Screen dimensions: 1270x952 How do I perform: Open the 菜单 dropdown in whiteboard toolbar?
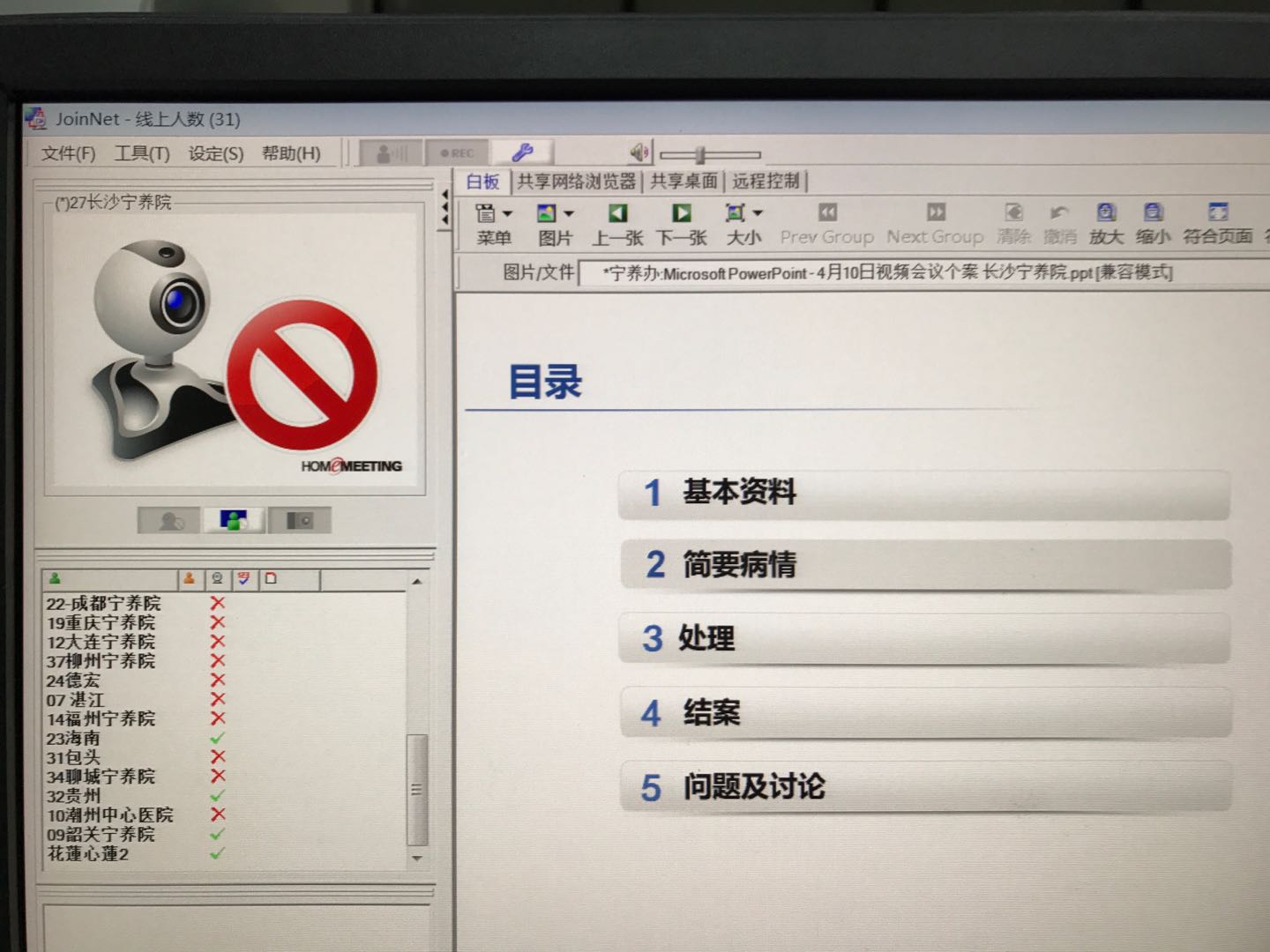493,224
